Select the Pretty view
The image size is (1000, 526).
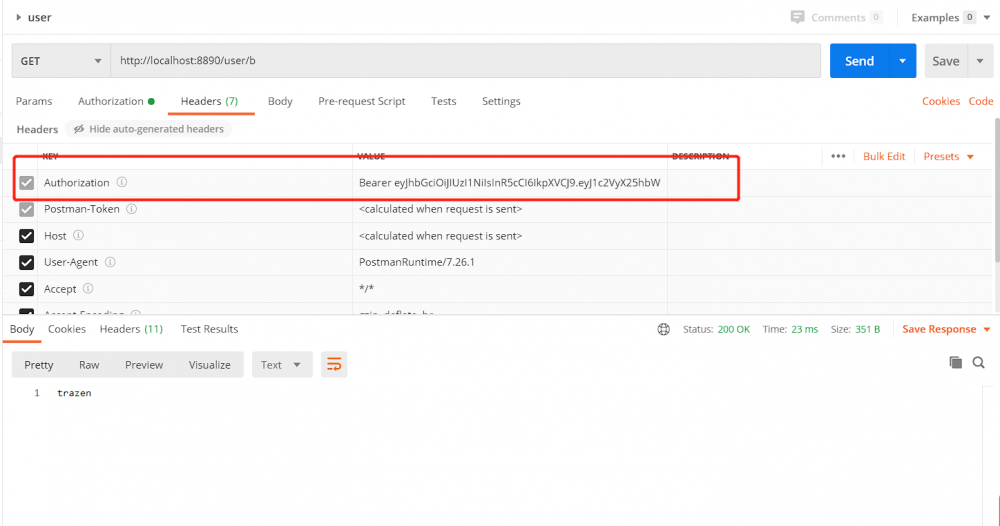(39, 365)
